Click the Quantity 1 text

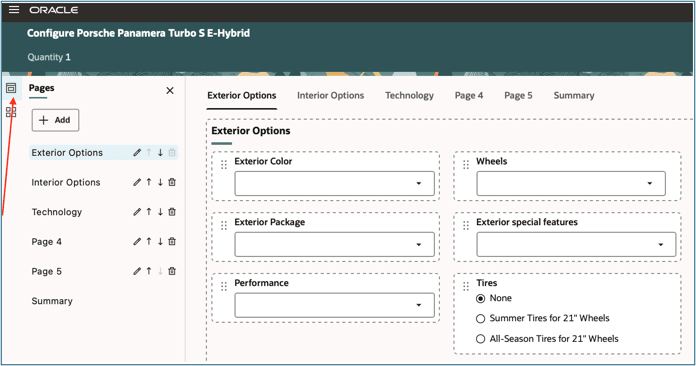pyautogui.click(x=49, y=57)
